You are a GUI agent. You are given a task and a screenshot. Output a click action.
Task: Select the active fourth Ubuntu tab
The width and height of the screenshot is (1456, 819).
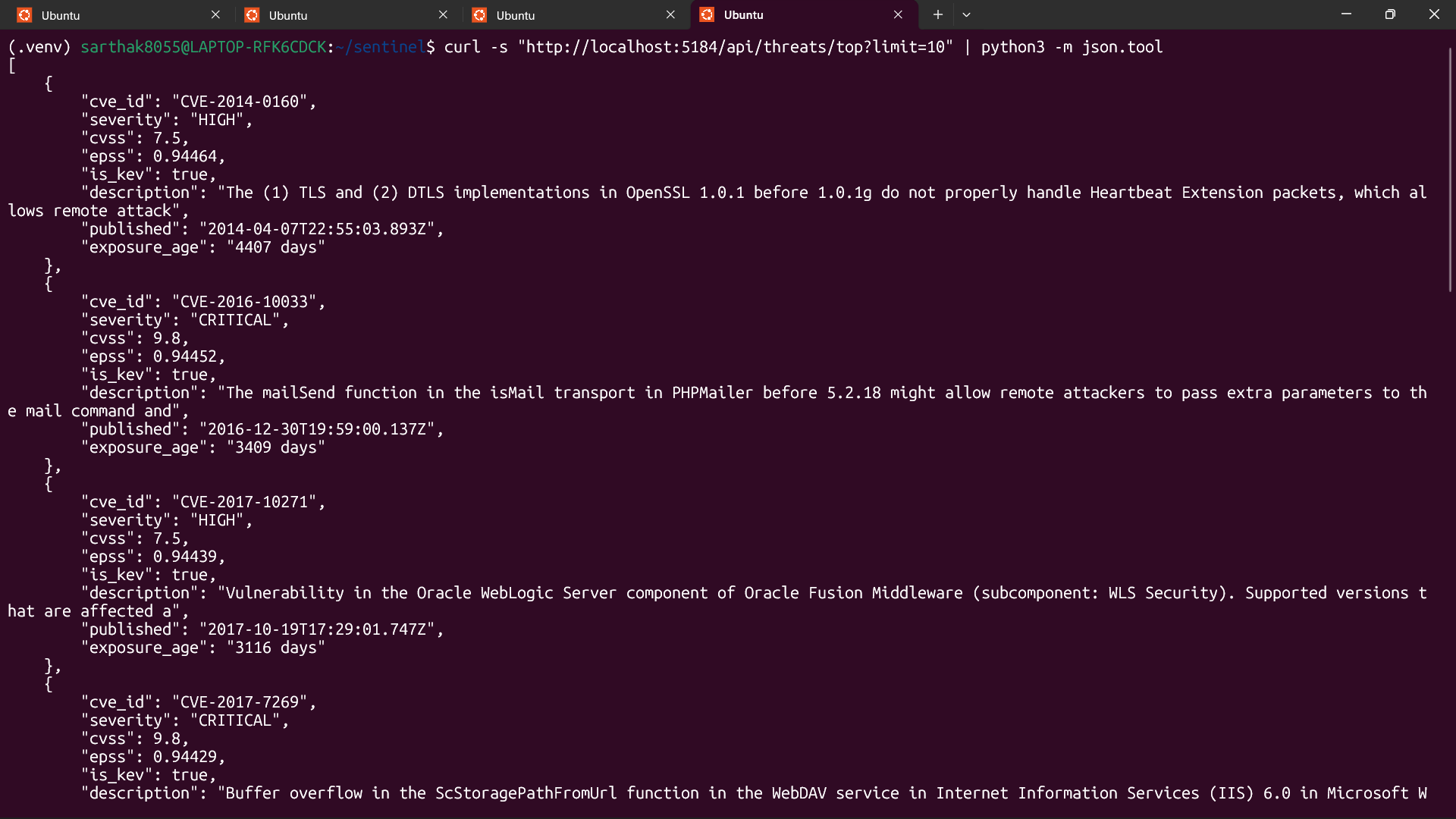[804, 15]
